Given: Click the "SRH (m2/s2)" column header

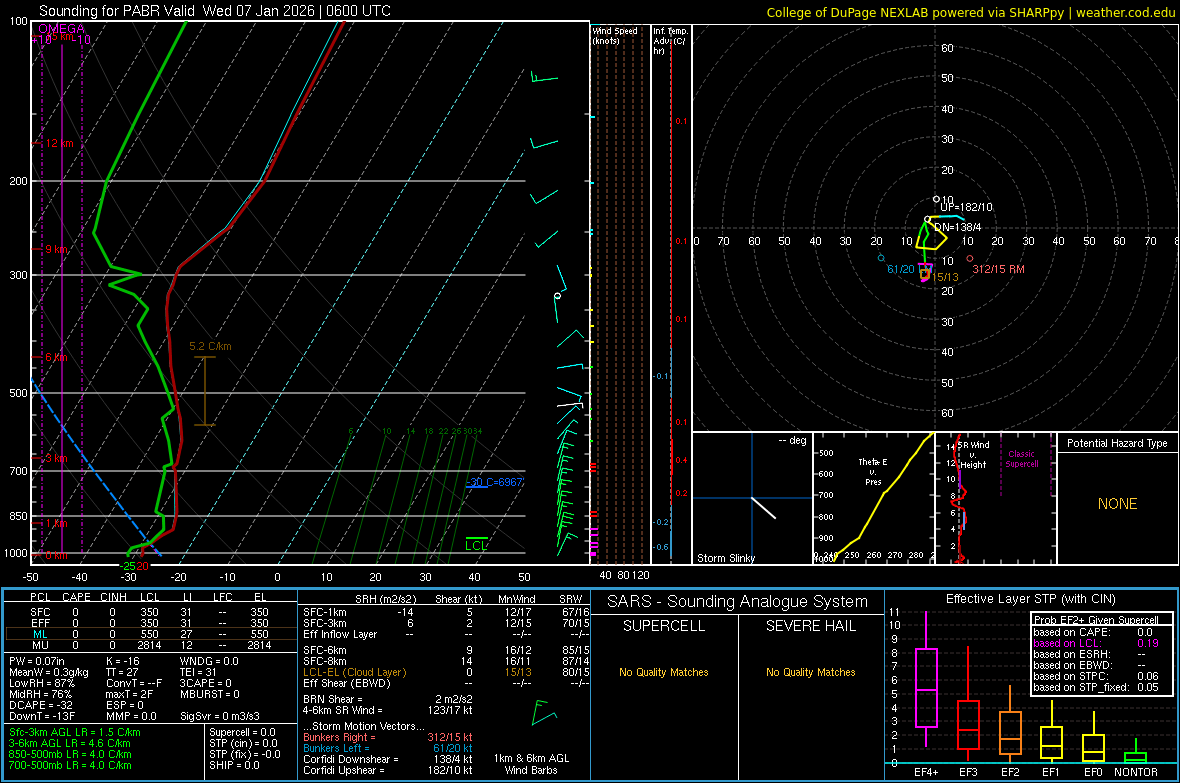Looking at the screenshot, I should pos(385,599).
